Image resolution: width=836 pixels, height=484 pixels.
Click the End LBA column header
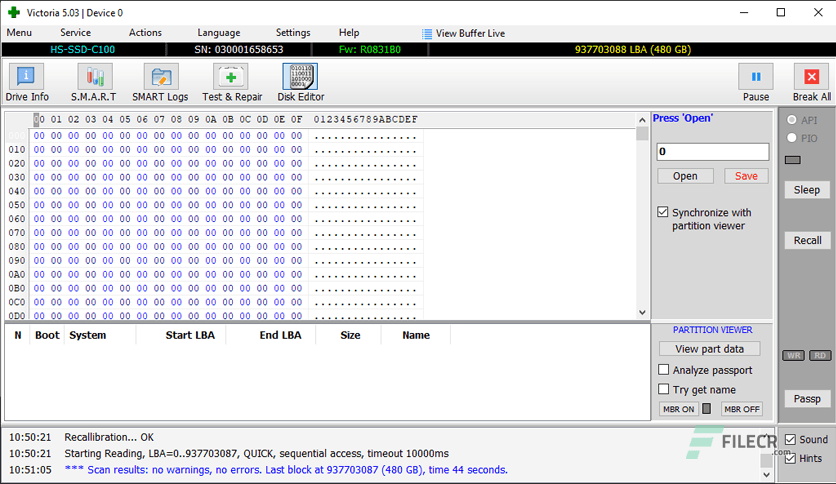[280, 335]
